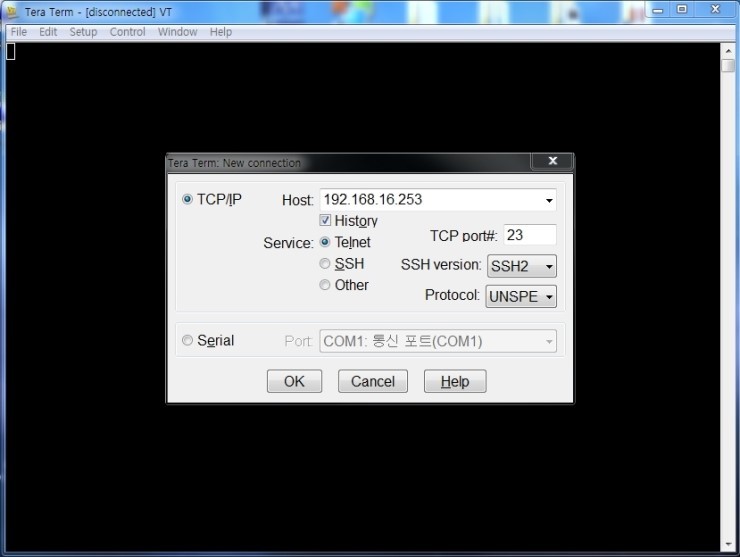740x557 pixels.
Task: Choose the SSH service option
Action: pyautogui.click(x=325, y=263)
